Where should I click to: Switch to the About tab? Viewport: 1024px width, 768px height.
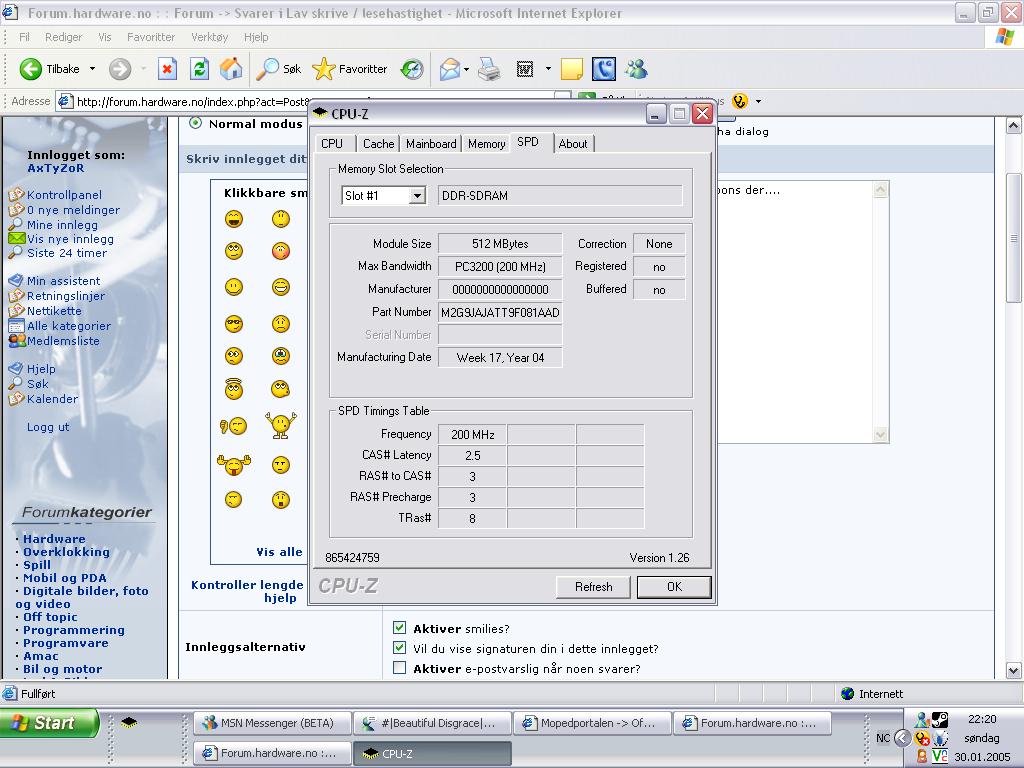tap(573, 144)
